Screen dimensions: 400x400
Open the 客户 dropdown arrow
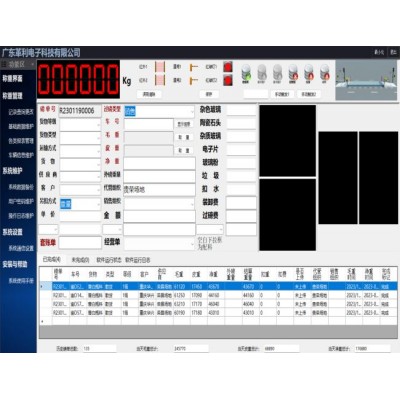coord(98,190)
